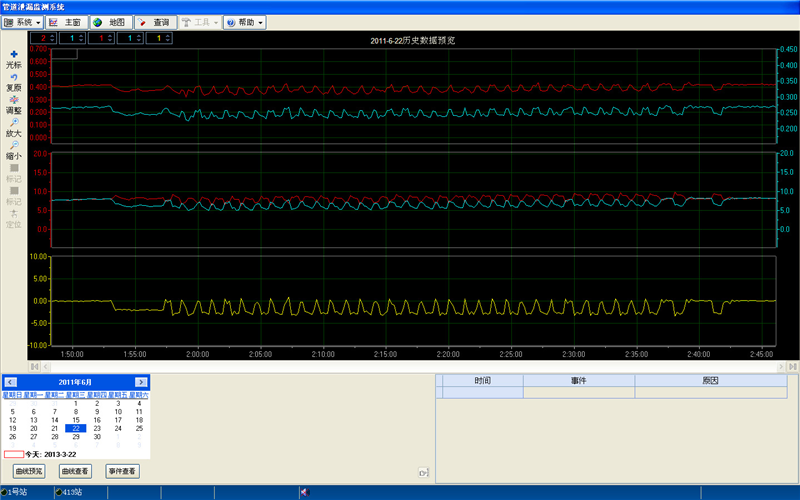
Task: Go to next month in calendar
Action: pyautogui.click(x=143, y=382)
